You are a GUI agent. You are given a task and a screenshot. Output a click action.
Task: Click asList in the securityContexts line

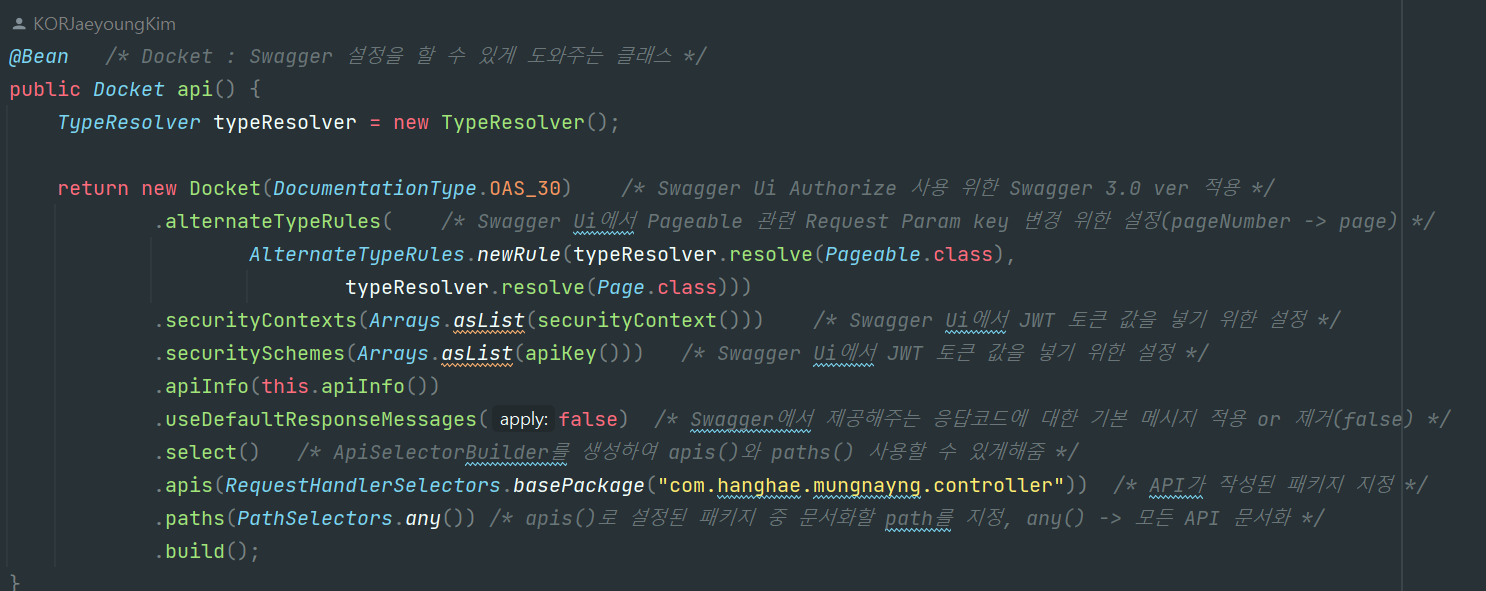point(489,320)
